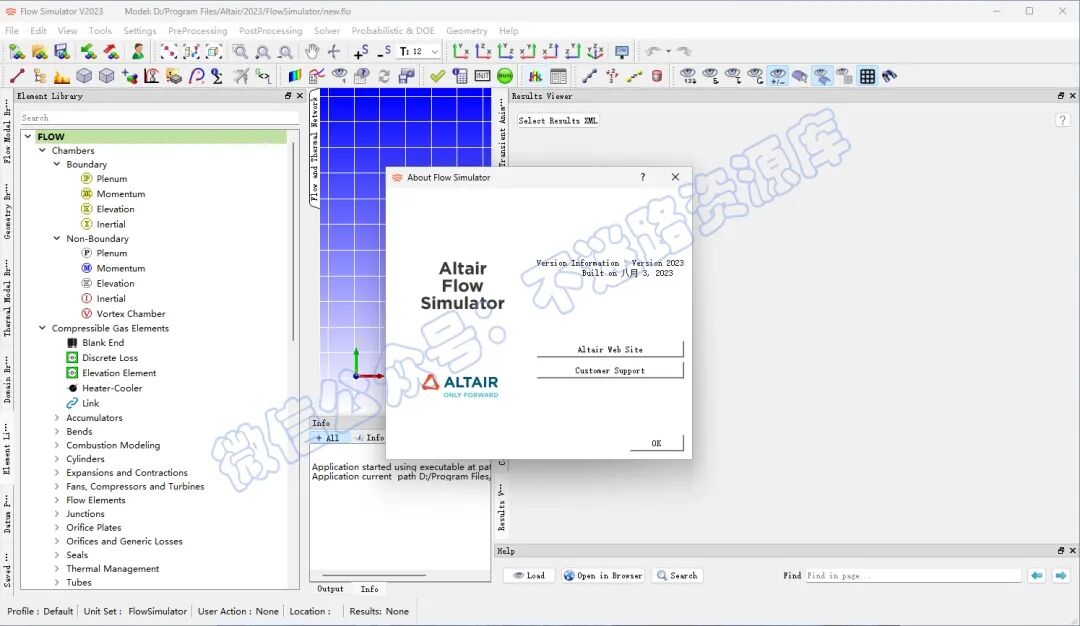The height and width of the screenshot is (626, 1080).
Task: Click the redo arrow icon
Action: click(x=684, y=52)
